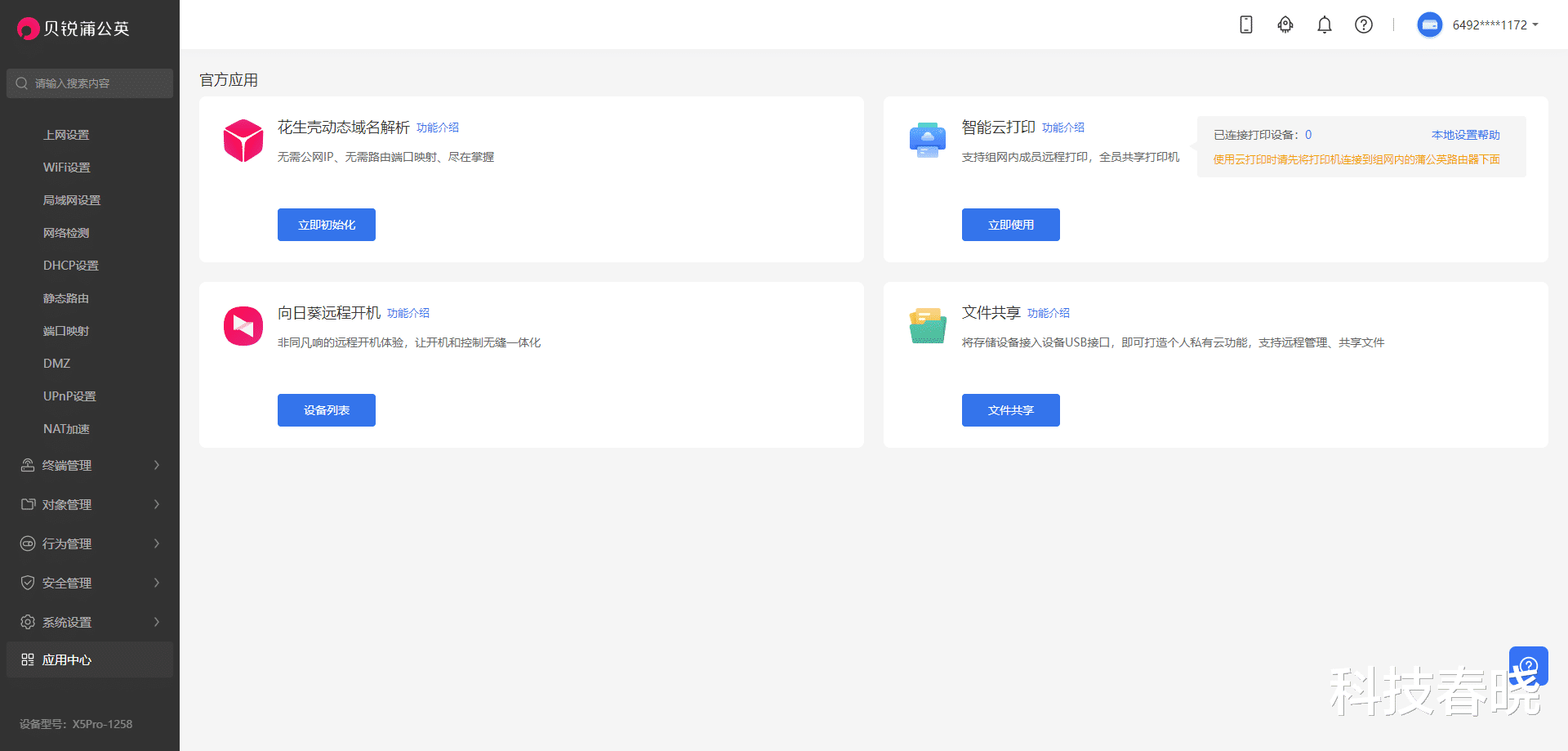
Task: Open 功能介绍 link for 智能云打印
Action: pos(1063,127)
